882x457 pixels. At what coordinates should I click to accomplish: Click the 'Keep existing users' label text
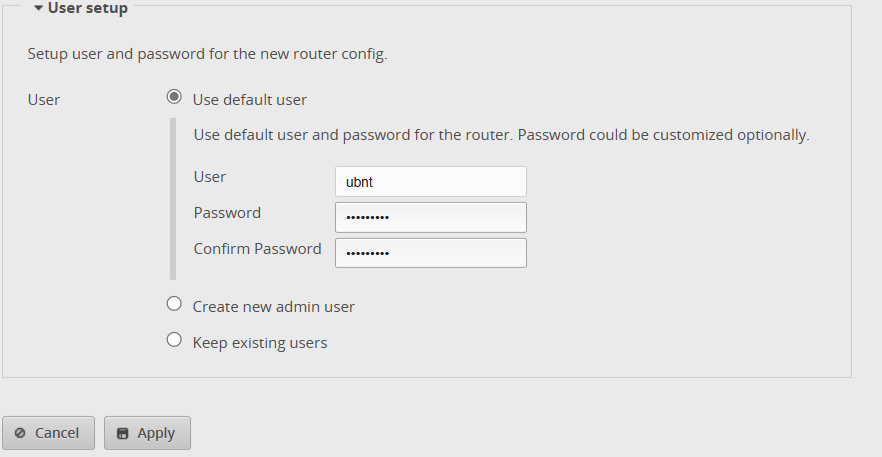pos(260,343)
